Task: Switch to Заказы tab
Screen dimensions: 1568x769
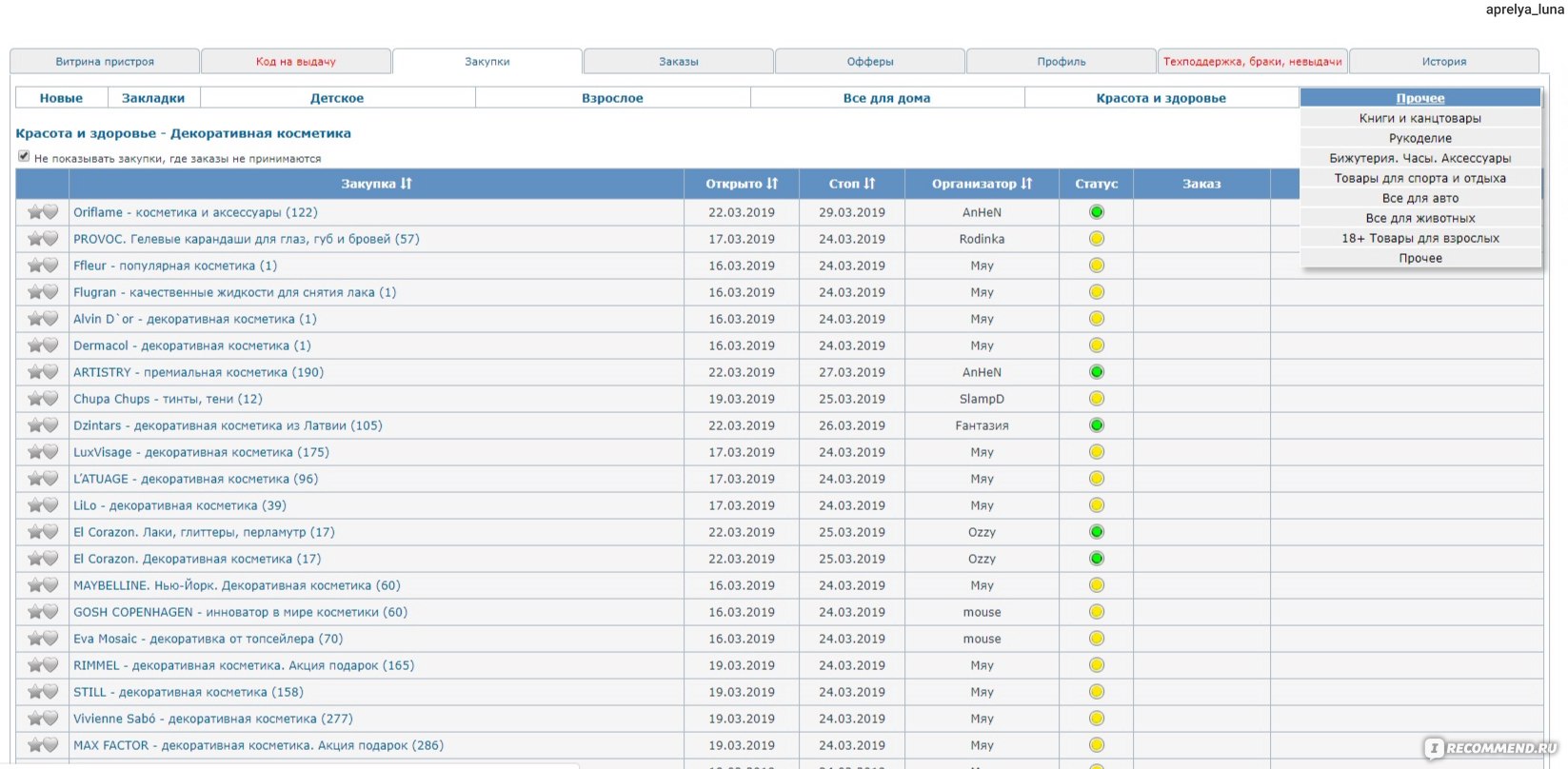Action: point(679,62)
